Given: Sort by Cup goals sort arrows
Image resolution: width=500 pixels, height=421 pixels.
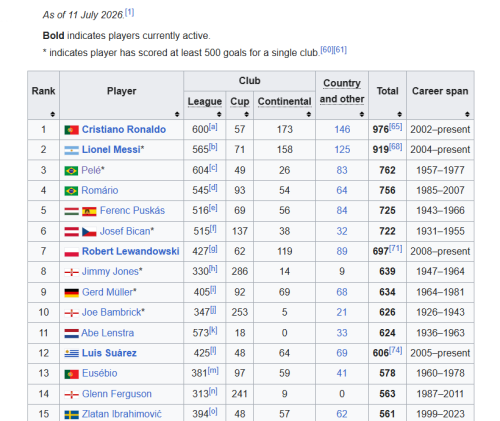Looking at the screenshot, I should pos(247,114).
